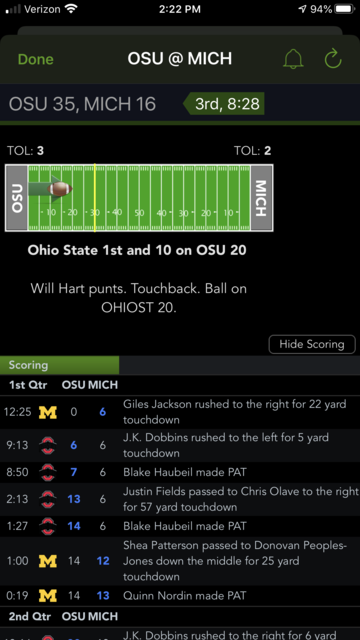The height and width of the screenshot is (640, 360).
Task: Tap the MICH end zone
Action: pos(262,198)
